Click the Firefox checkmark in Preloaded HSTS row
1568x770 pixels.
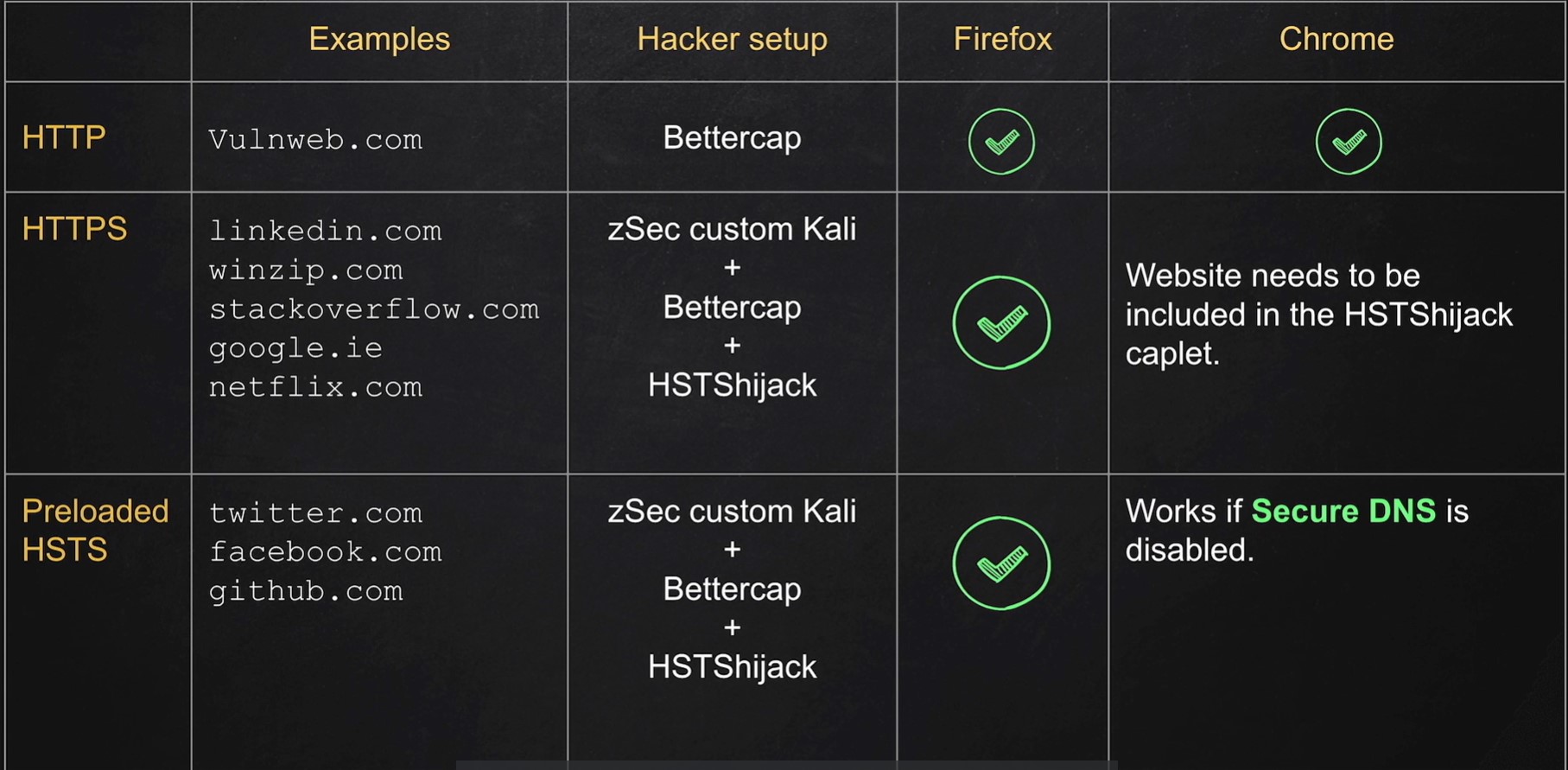pyautogui.click(x=1001, y=563)
